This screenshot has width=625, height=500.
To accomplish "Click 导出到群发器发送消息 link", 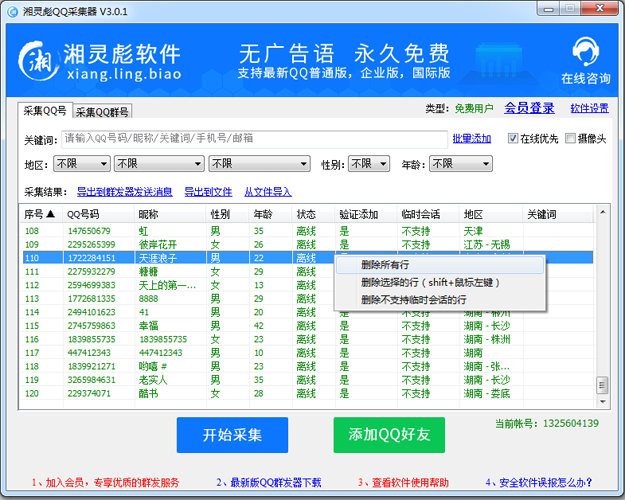I will coord(124,192).
